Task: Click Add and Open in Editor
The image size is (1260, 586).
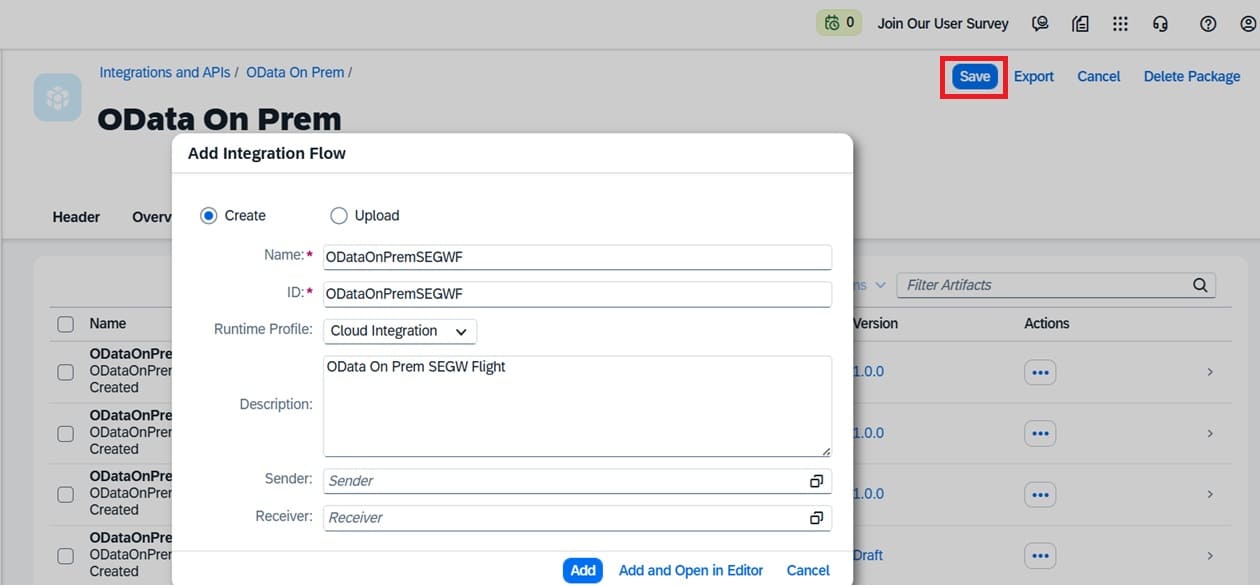Action: click(x=691, y=570)
